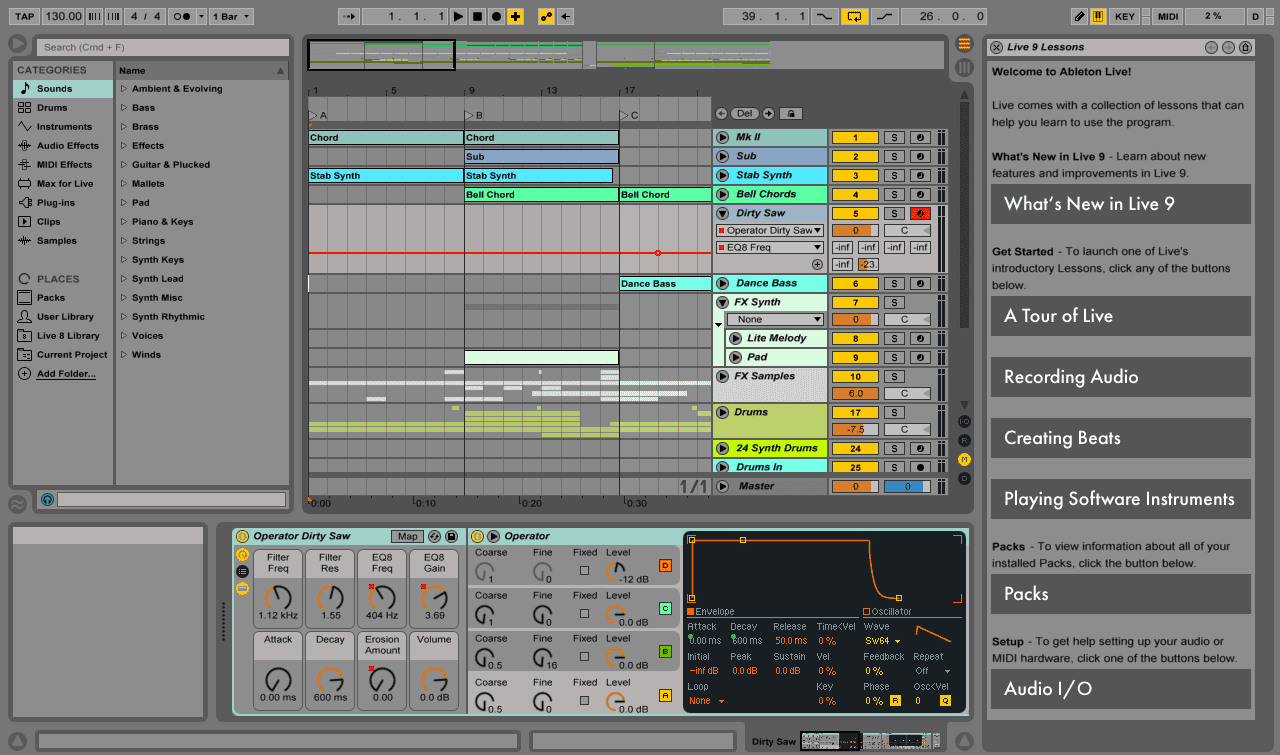Click Add Folder link in Places
Screen dimensions: 1280x755
[66, 374]
